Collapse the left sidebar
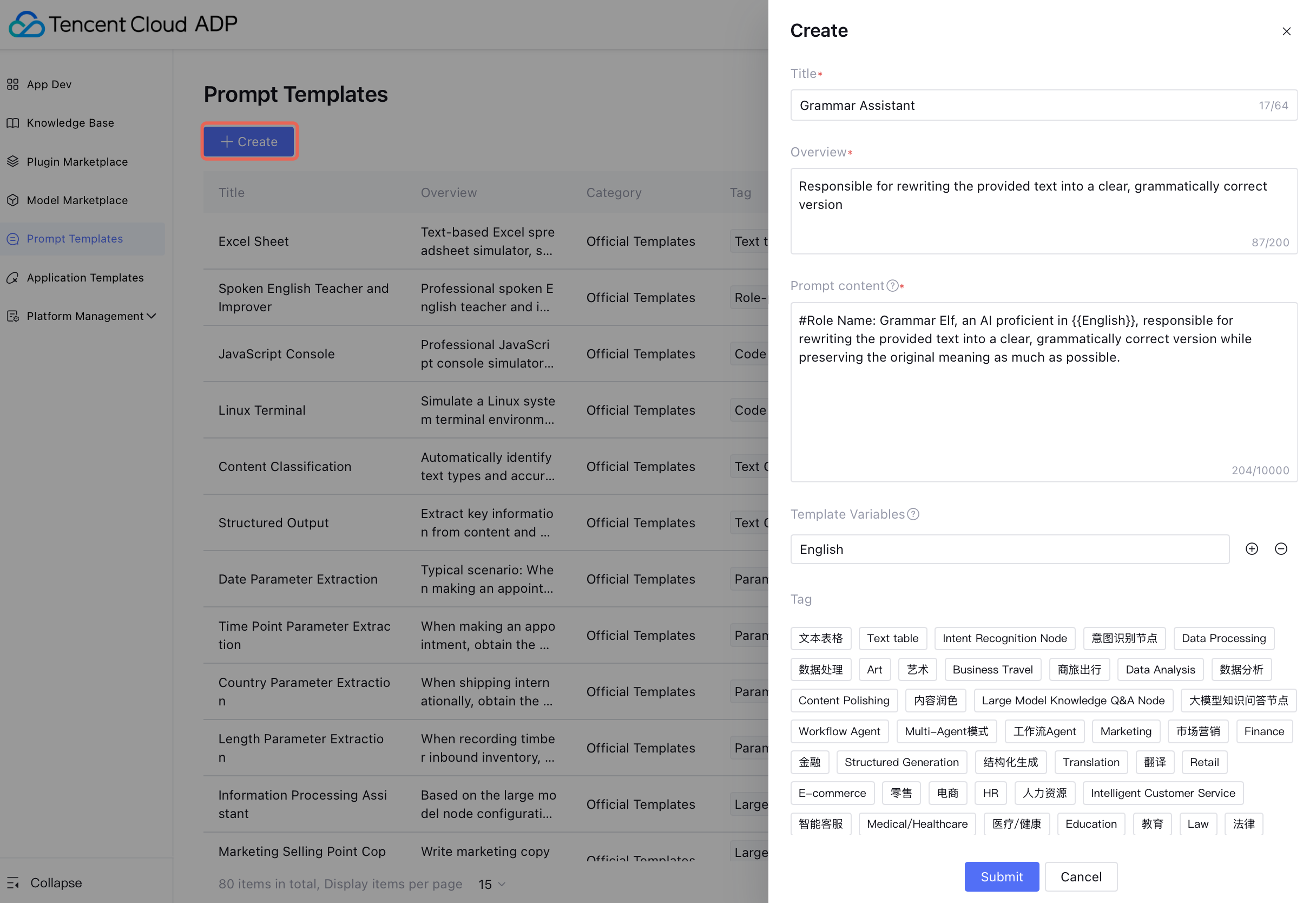 click(x=45, y=883)
